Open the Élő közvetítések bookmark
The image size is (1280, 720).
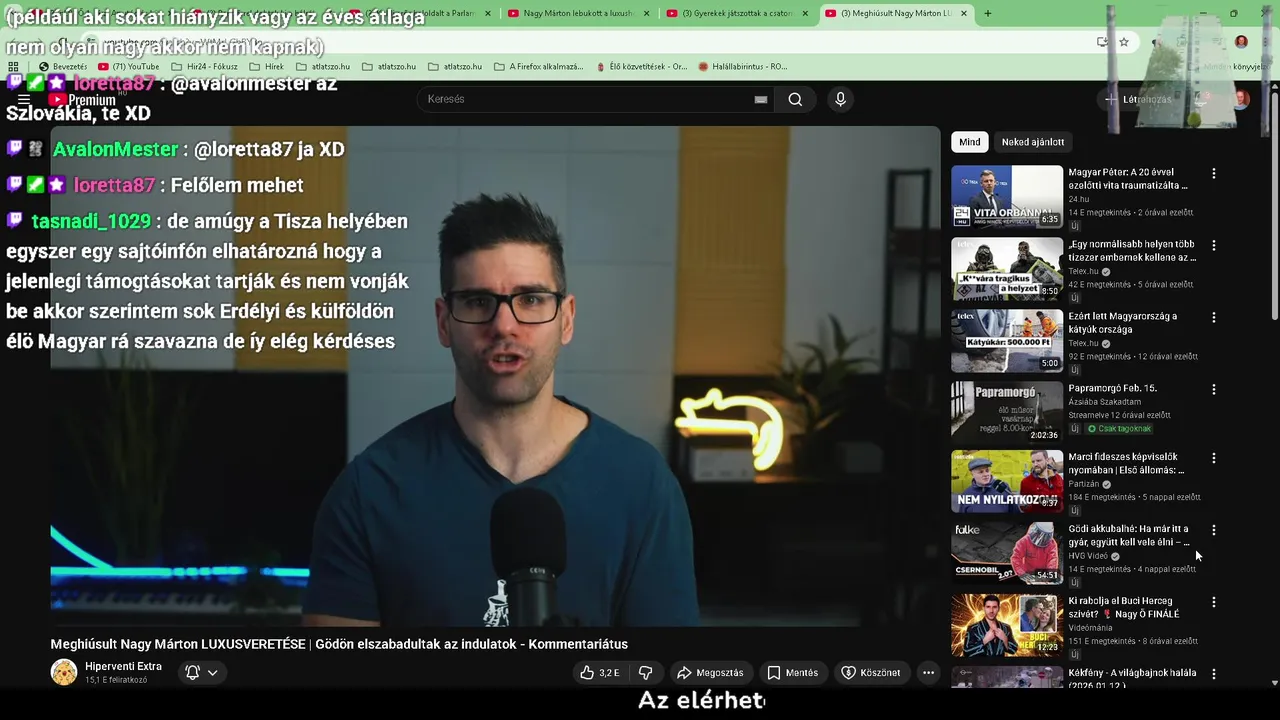click(x=641, y=67)
